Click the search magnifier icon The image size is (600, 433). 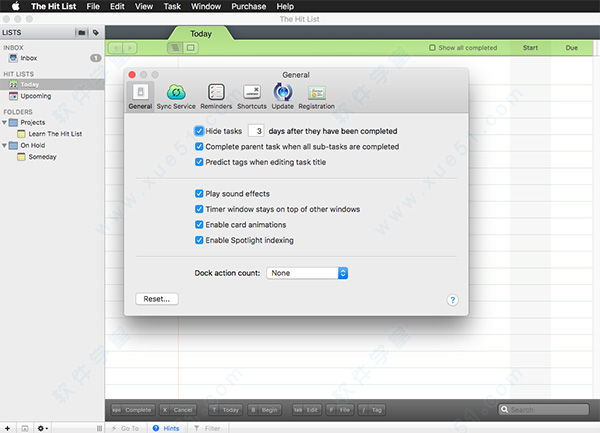(505, 409)
